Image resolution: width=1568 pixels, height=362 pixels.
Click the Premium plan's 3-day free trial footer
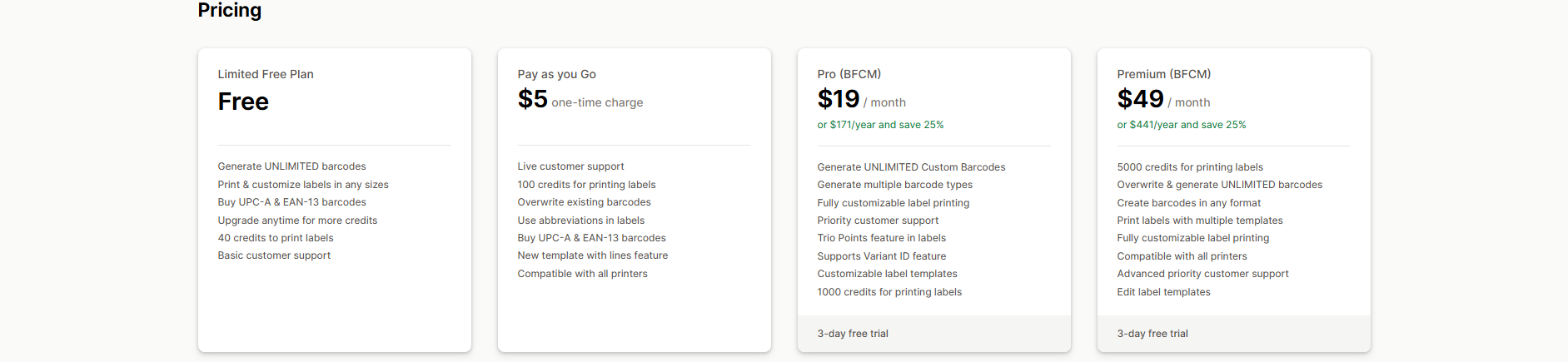(1152, 334)
